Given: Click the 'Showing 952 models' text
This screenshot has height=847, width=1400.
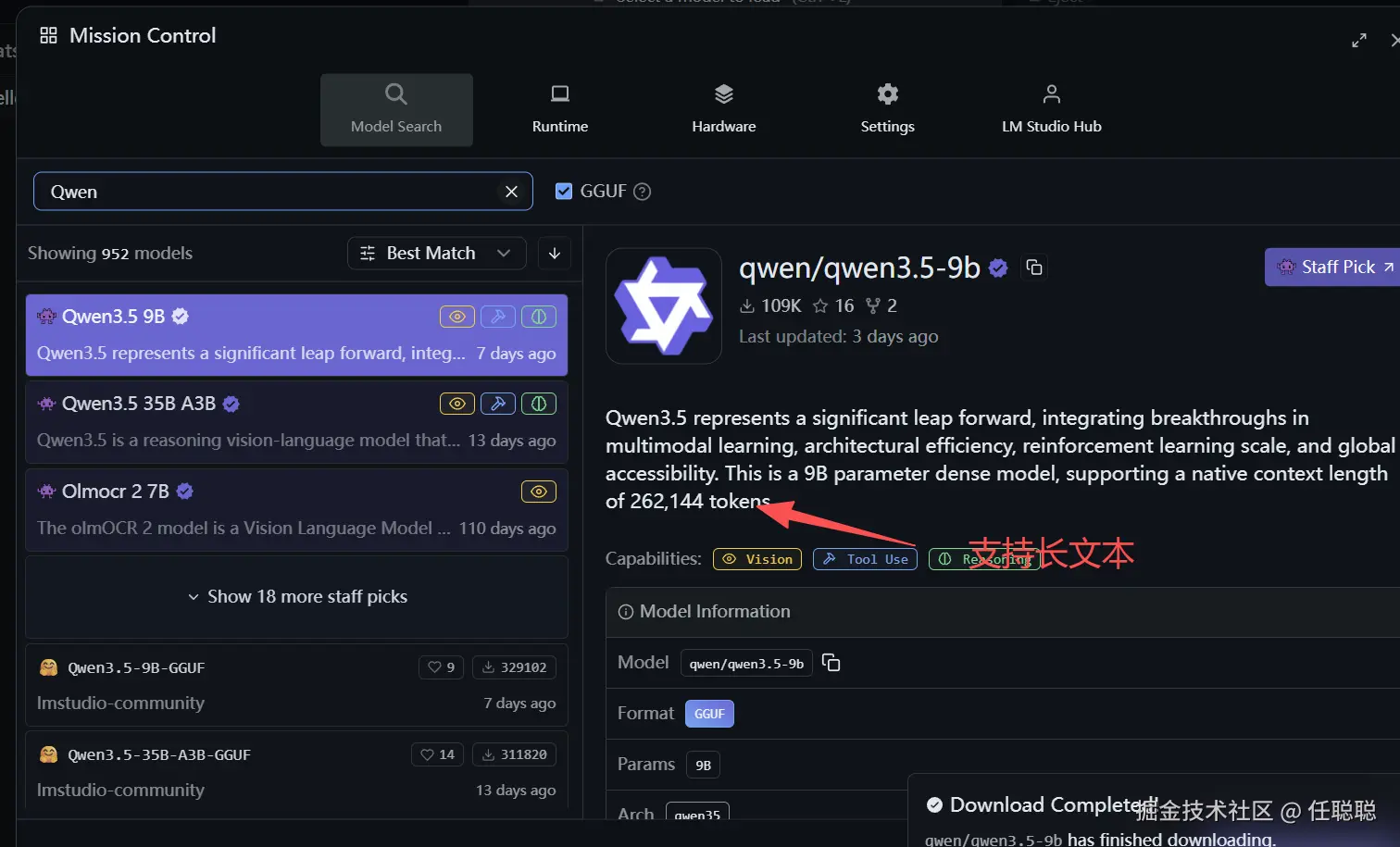Looking at the screenshot, I should 110,254.
